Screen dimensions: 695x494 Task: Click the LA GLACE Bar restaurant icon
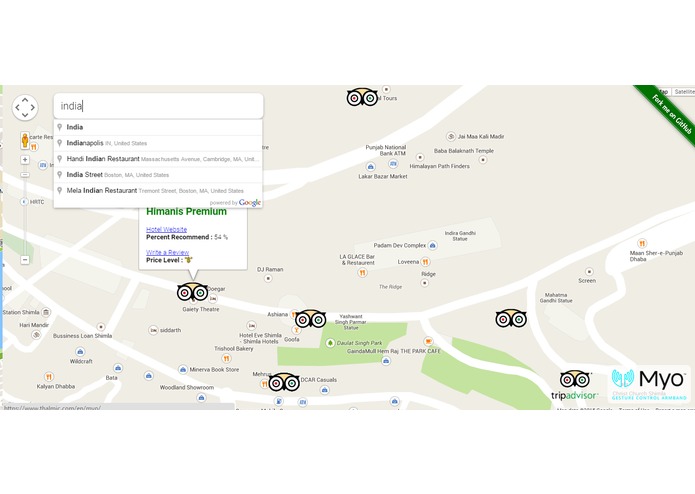(x=363, y=272)
